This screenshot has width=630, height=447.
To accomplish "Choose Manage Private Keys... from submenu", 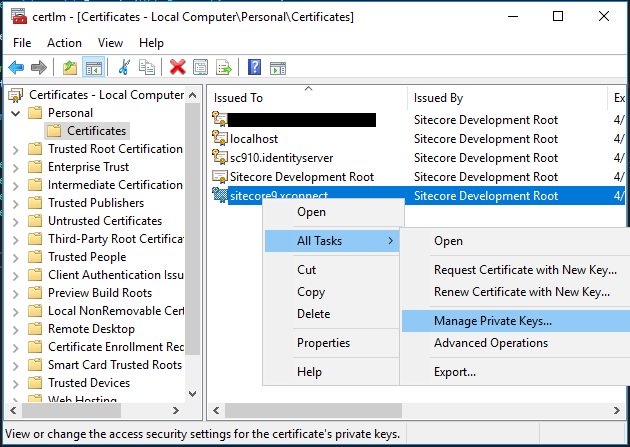I will tap(516, 321).
